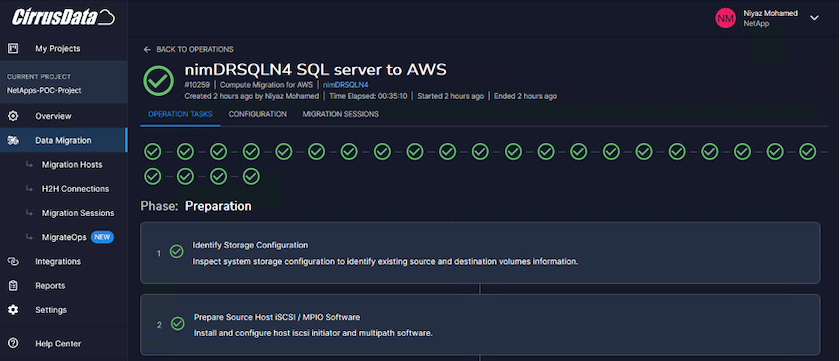Click the NEW badge beside MigrateOps
Viewport: 840px width, 361px height.
coord(102,237)
